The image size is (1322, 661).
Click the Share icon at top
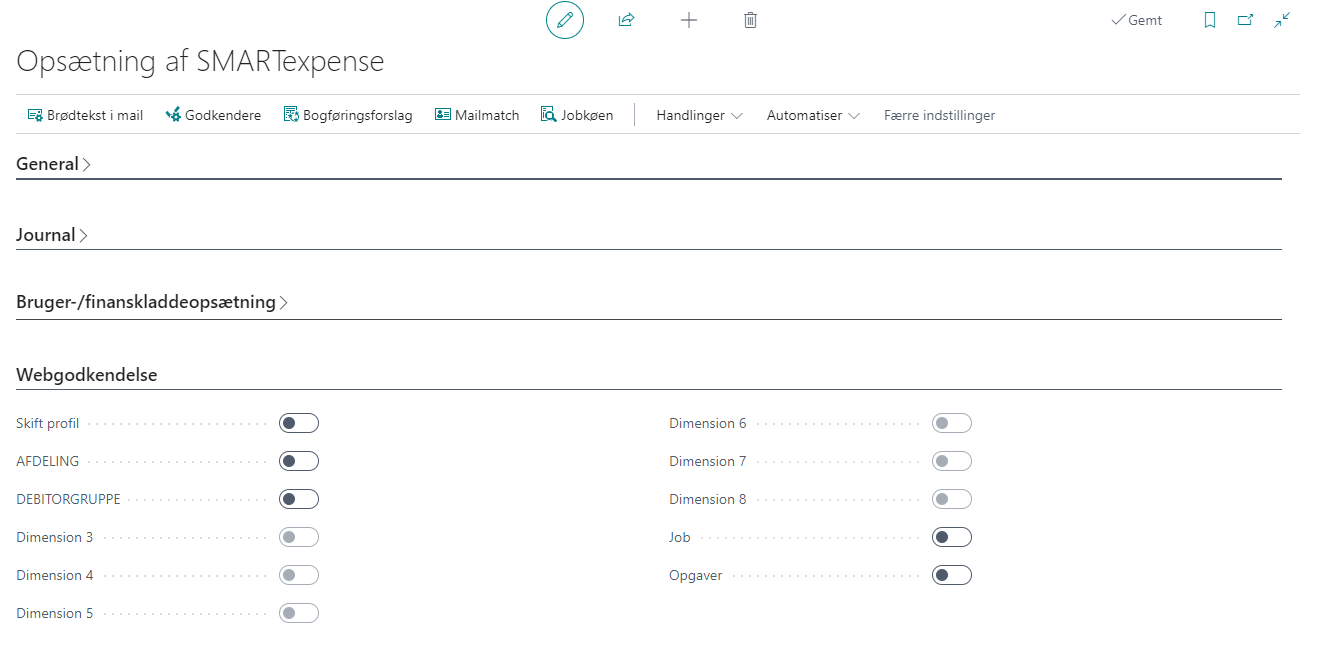(x=626, y=20)
